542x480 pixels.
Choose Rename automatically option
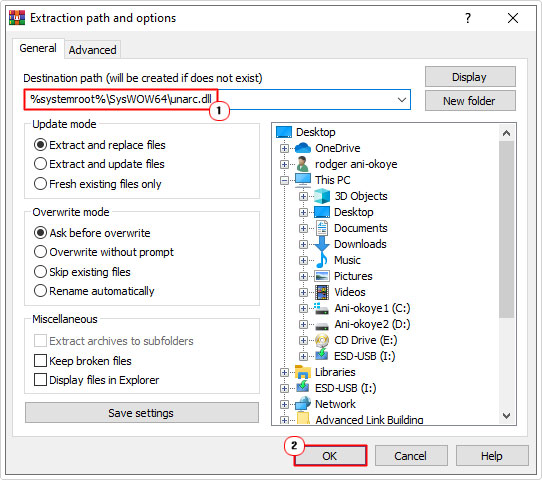point(94,291)
